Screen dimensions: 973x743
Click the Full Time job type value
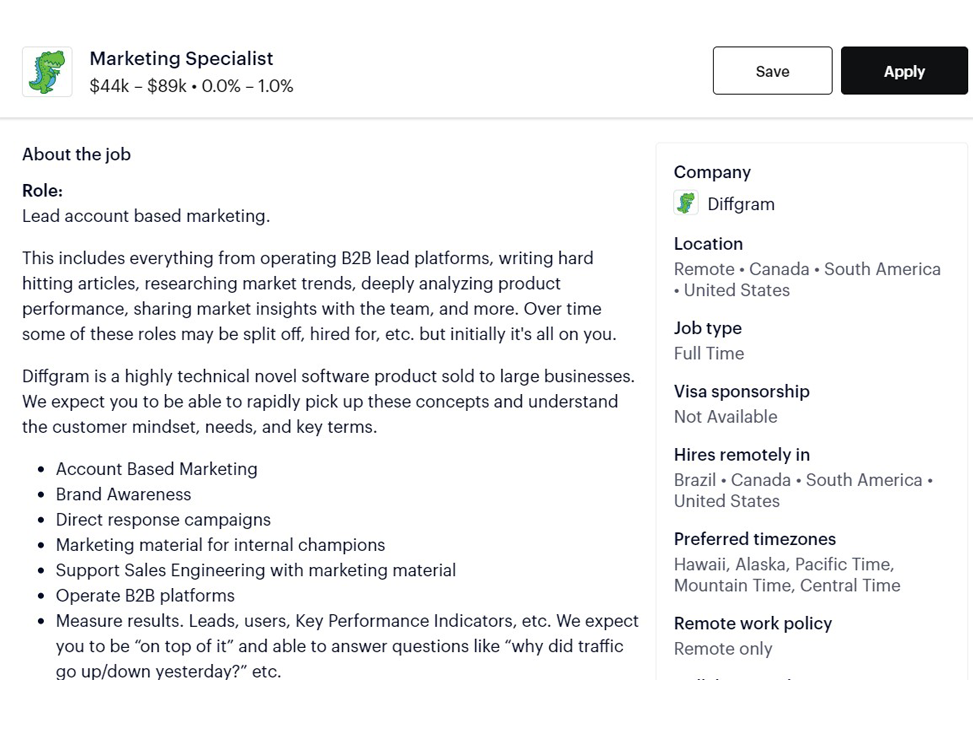[x=709, y=353]
